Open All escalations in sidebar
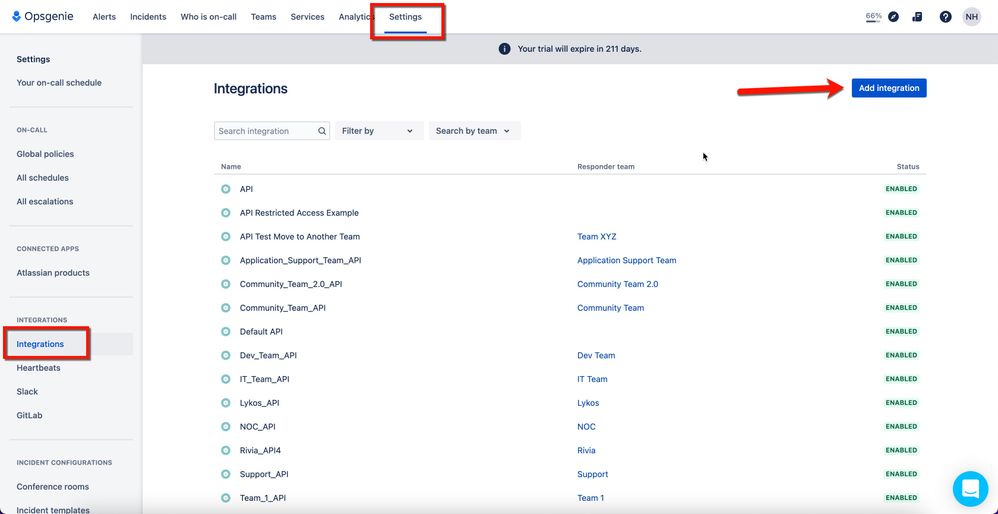This screenshot has height=514, width=998. tap(45, 202)
